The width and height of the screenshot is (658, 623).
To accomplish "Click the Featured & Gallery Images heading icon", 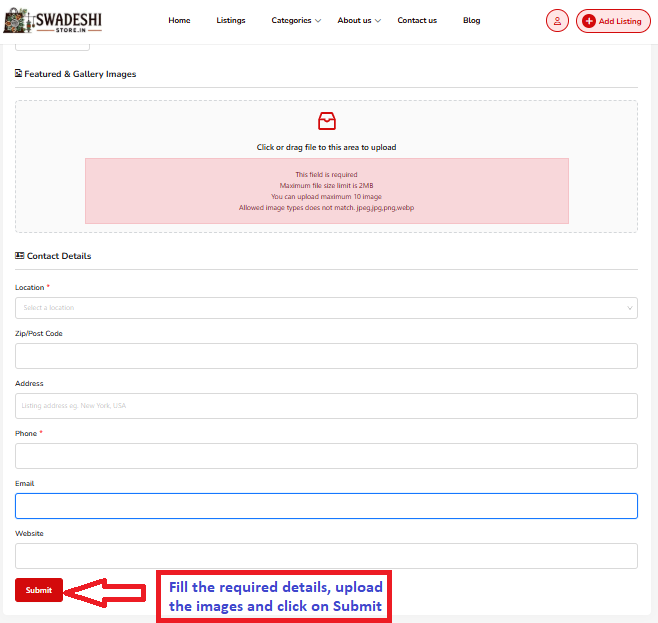I will coord(19,74).
